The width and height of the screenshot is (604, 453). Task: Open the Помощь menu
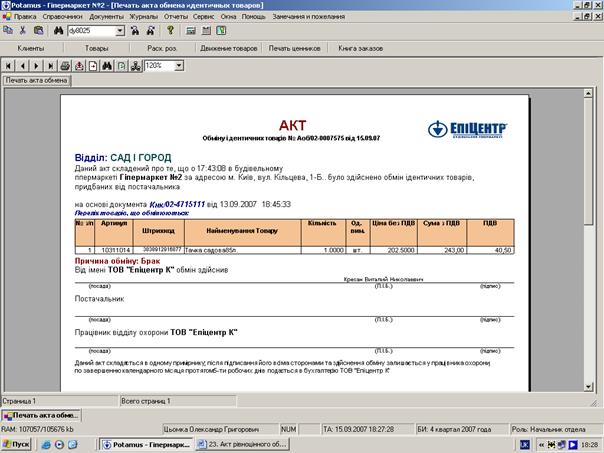[x=253, y=17]
